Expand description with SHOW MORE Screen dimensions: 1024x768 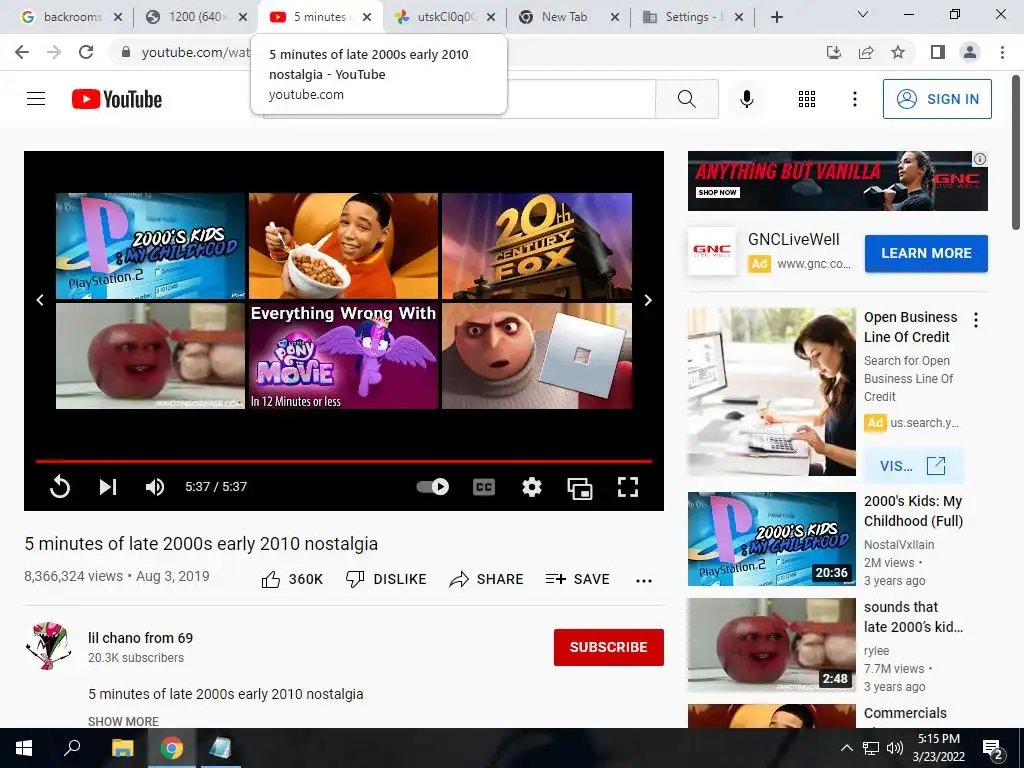[123, 721]
